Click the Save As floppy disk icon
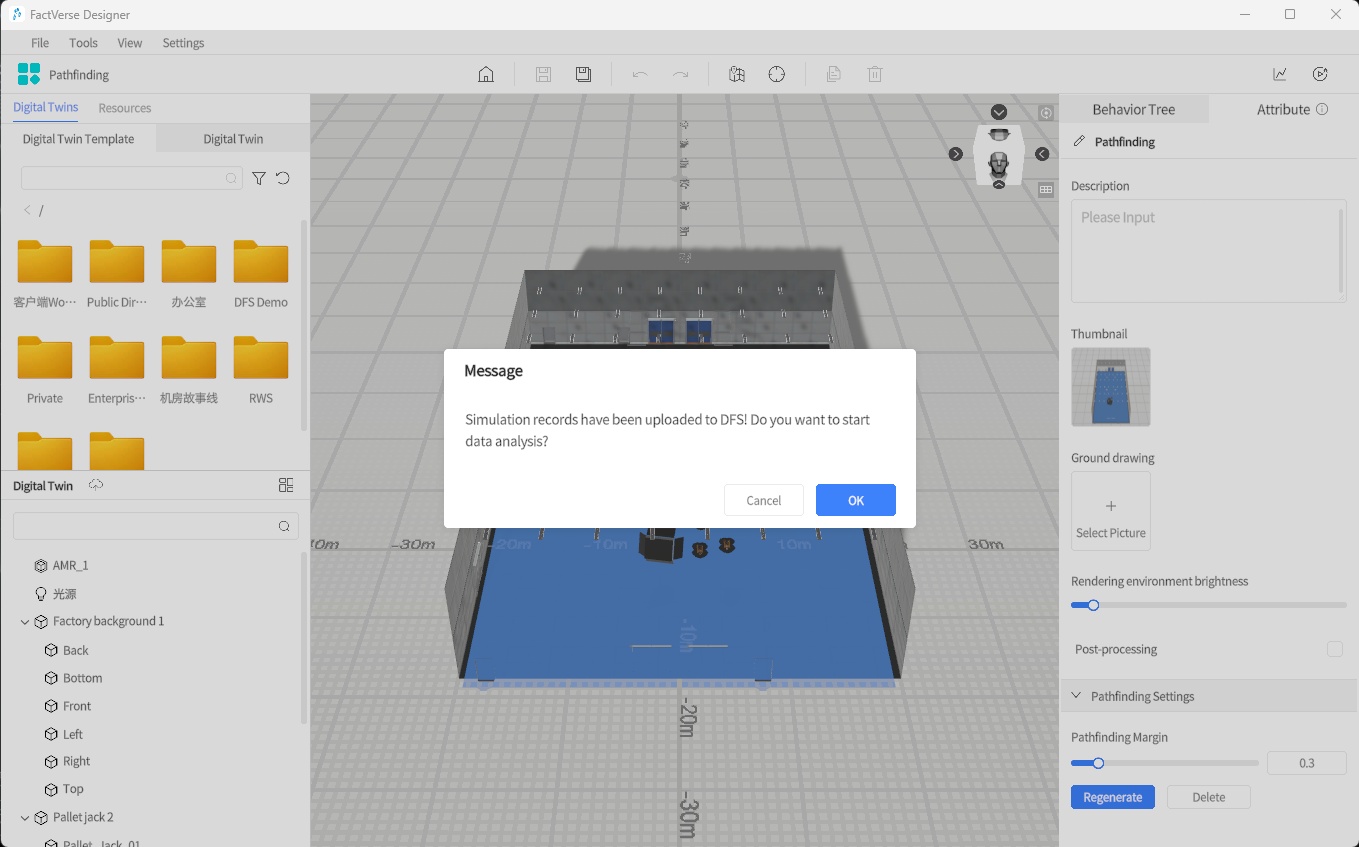The width and height of the screenshot is (1359, 847). coord(584,74)
